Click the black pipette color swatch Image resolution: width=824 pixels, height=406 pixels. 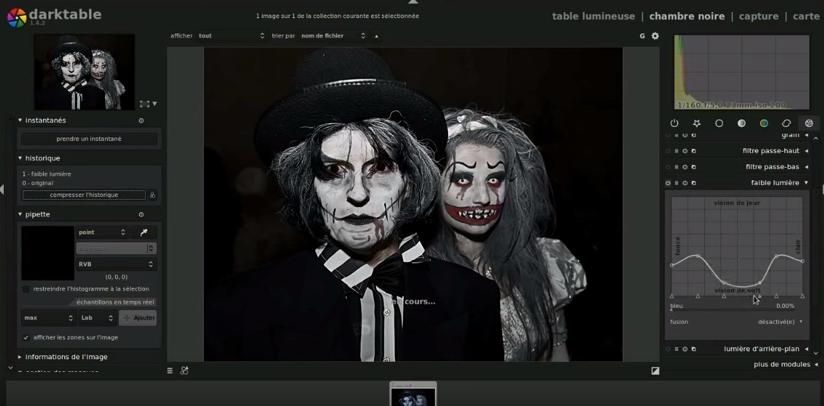(47, 253)
